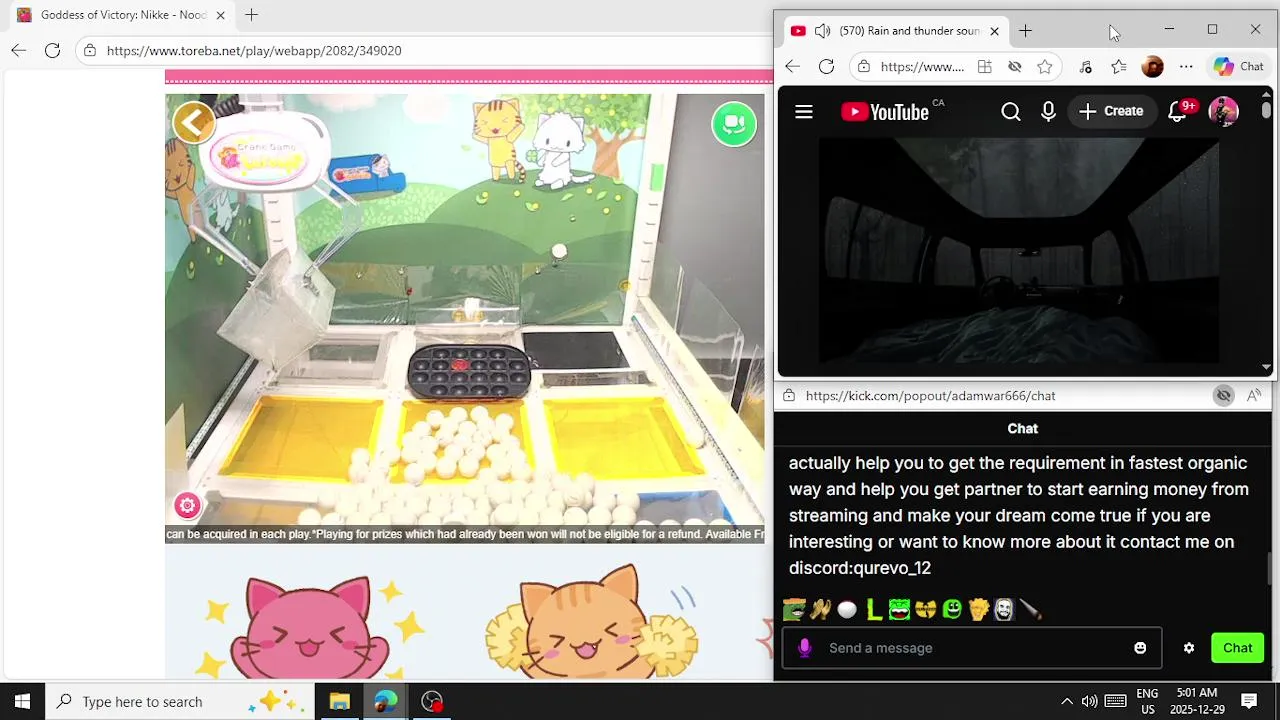Toggle tracking prevention eye icon in YouTube address bar
The image size is (1280, 720).
click(x=1014, y=67)
